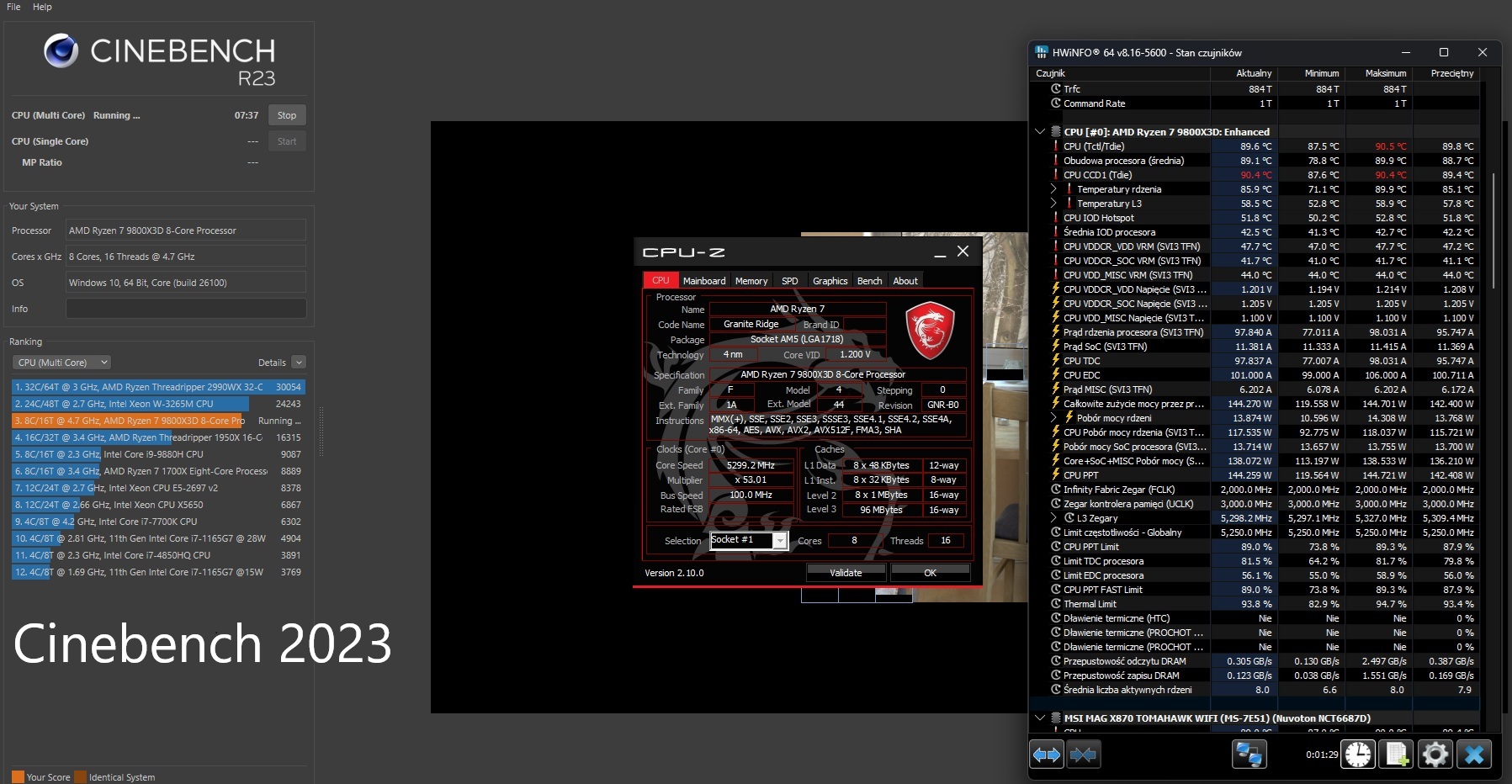Click the HWiNFO sensor list vertical scrollbar
Viewport: 1512px width, 784px height.
pos(1493,231)
